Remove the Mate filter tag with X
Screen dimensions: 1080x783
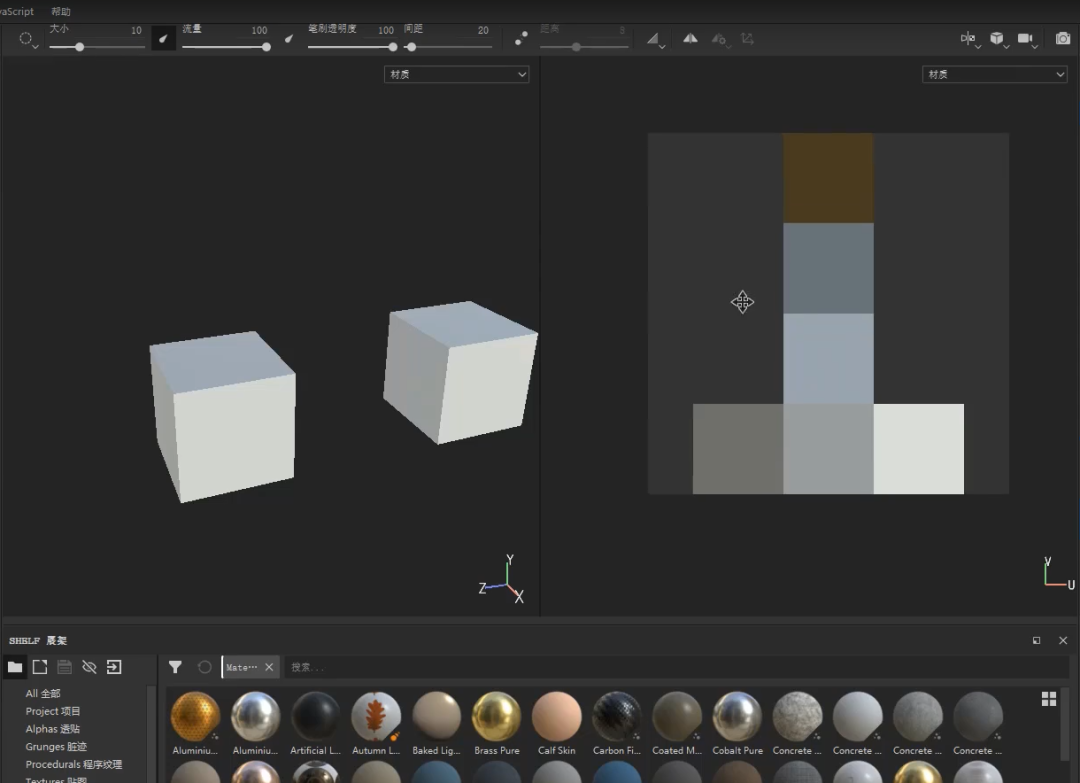[269, 667]
